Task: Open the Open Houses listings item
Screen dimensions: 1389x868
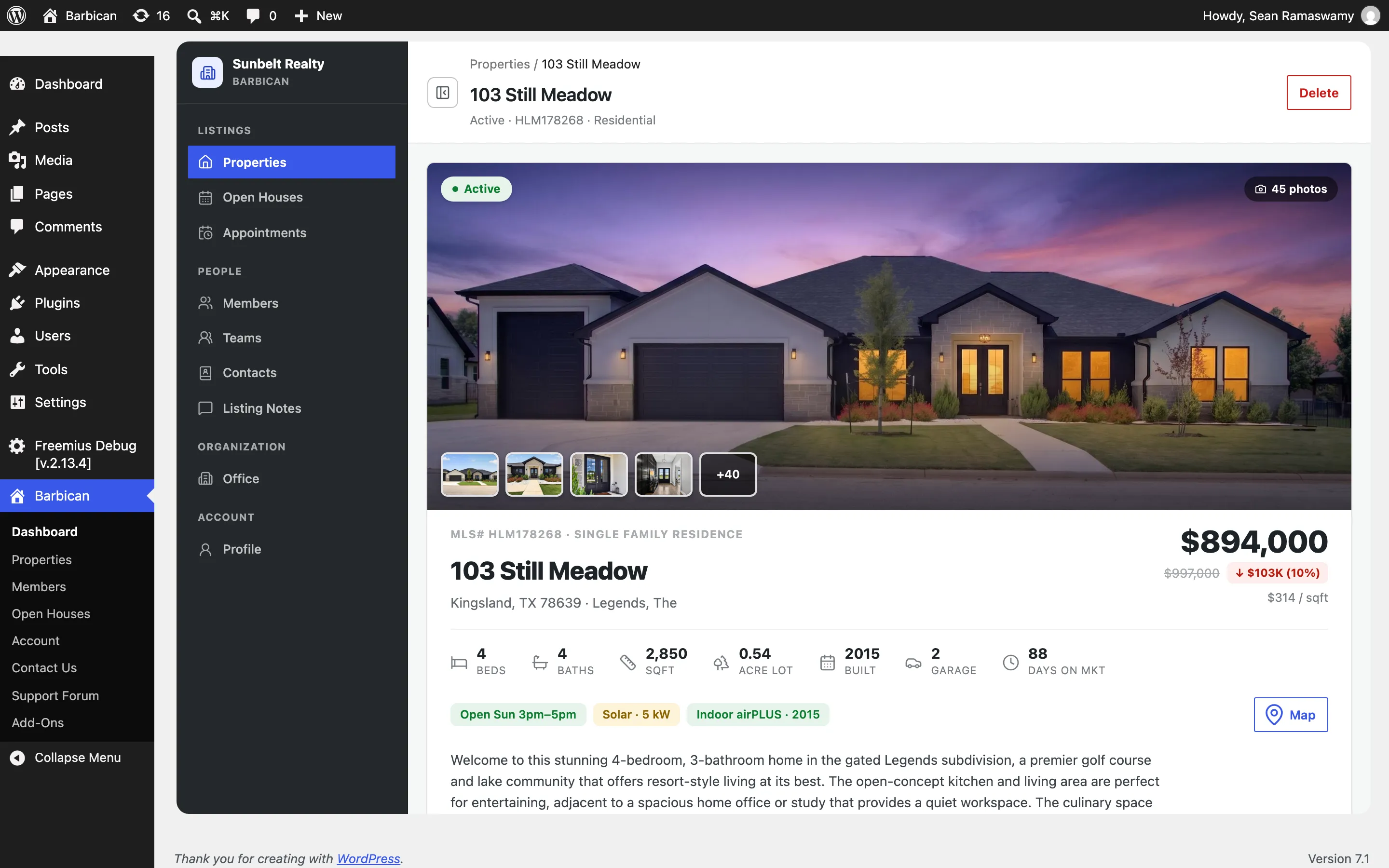Action: (x=292, y=198)
